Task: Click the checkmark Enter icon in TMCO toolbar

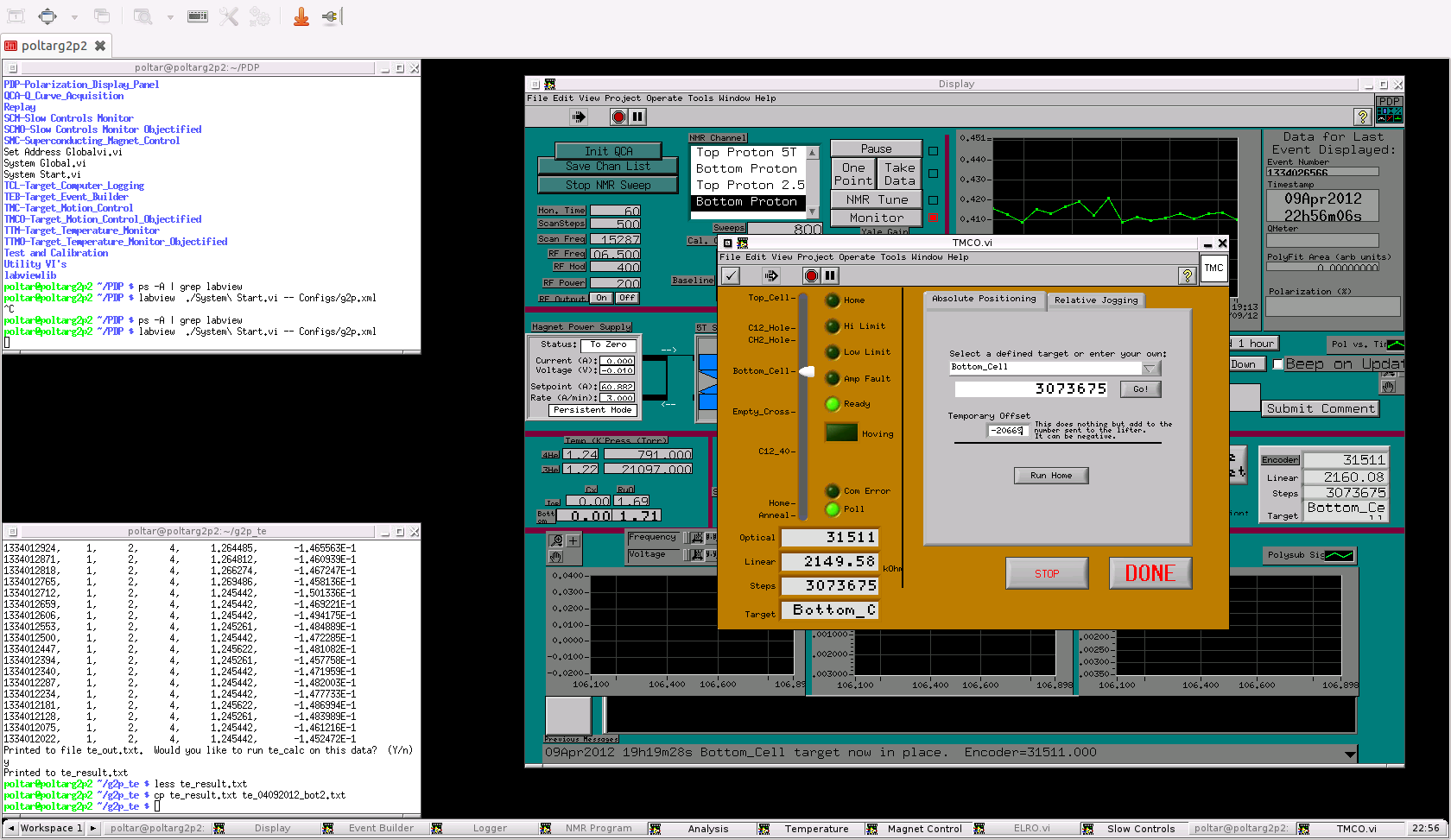Action: point(731,275)
